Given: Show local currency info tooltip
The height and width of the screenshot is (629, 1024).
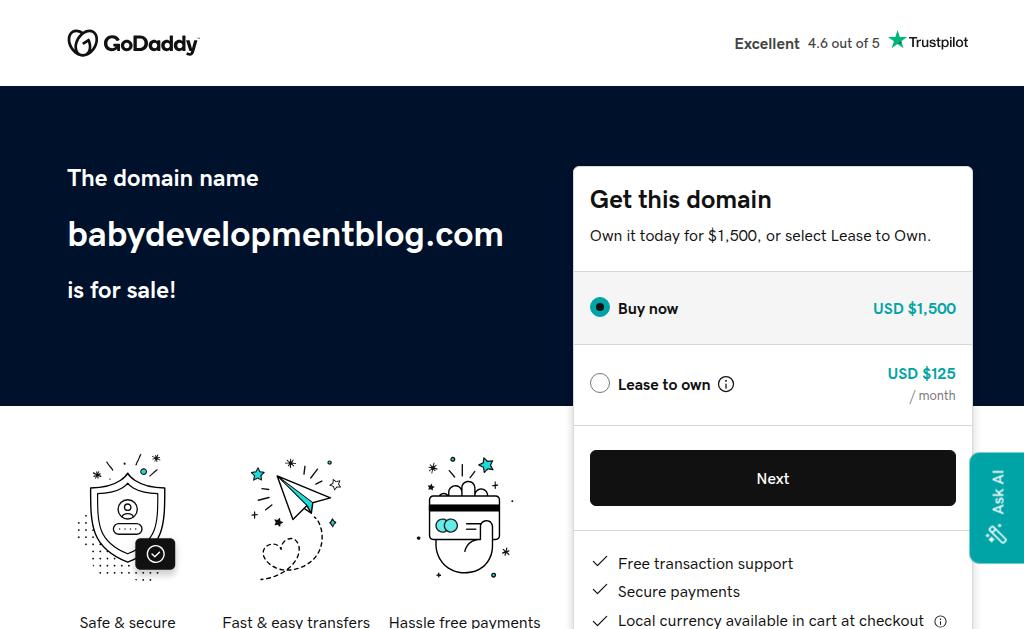Looking at the screenshot, I should pyautogui.click(x=940, y=621).
